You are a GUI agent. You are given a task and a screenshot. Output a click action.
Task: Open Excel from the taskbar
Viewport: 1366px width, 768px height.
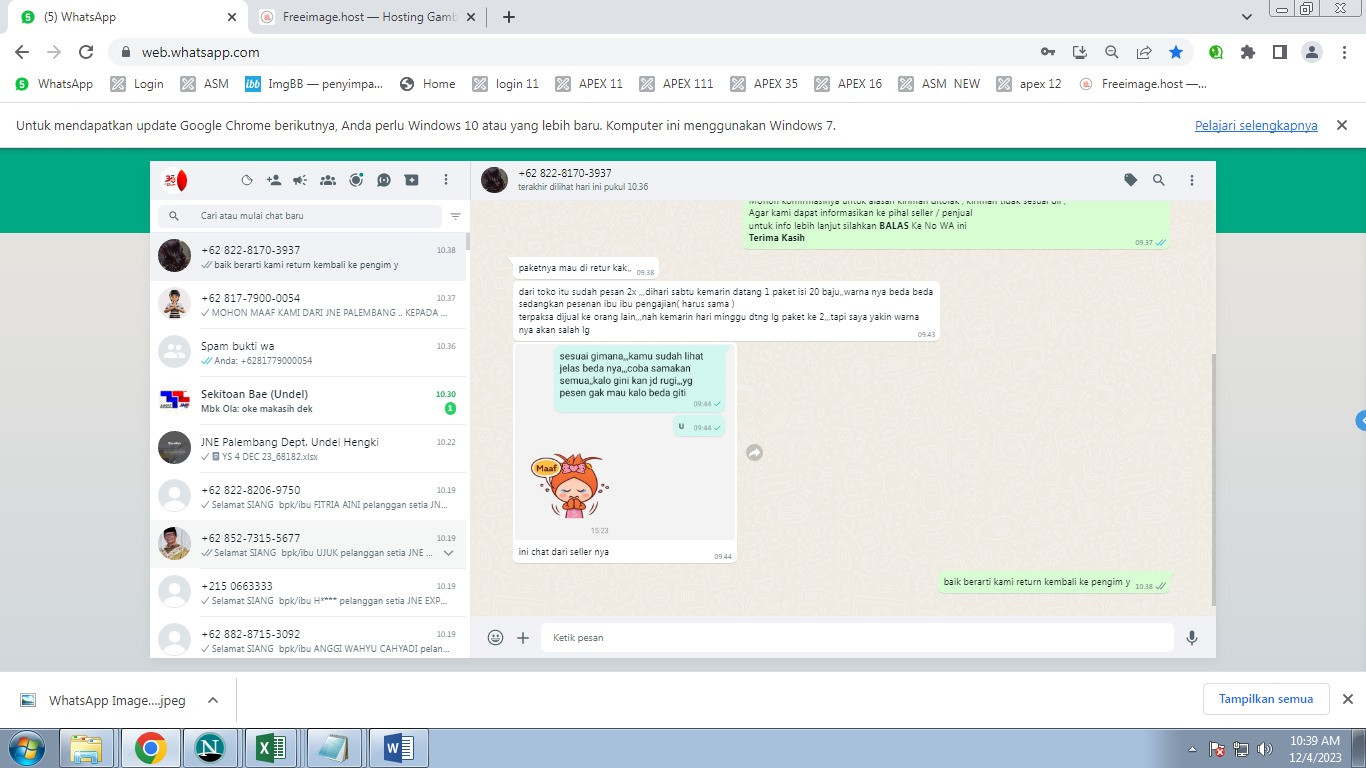(272, 748)
